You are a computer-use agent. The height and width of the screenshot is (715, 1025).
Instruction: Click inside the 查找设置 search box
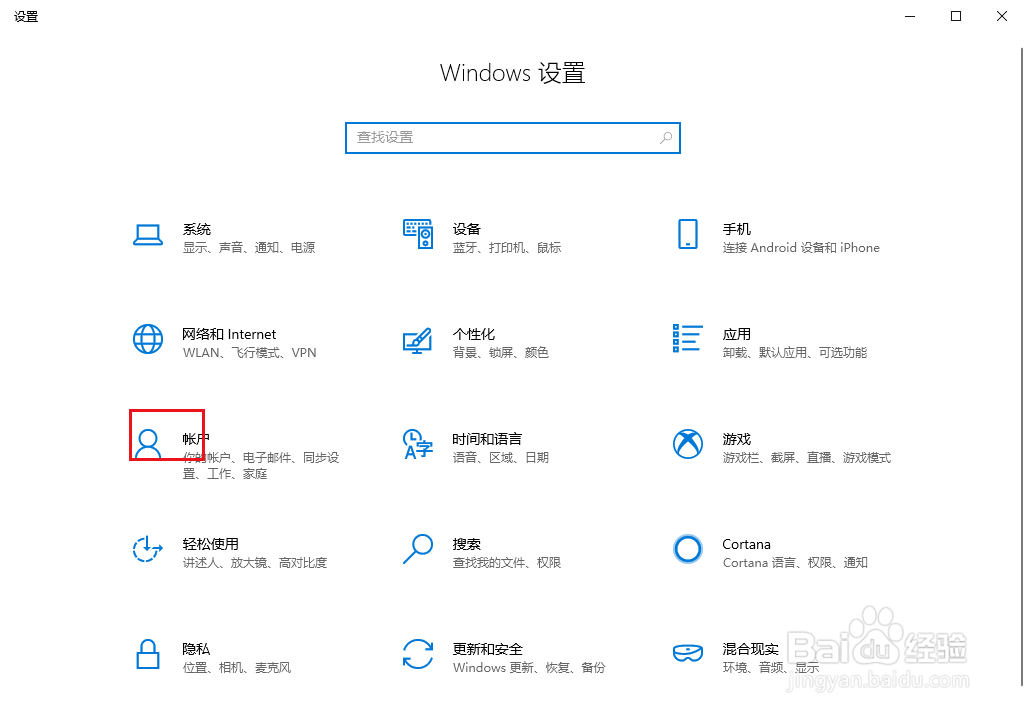tap(512, 137)
